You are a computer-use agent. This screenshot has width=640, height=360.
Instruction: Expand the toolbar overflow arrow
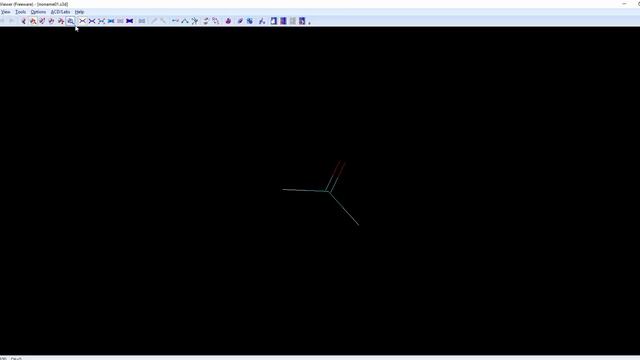tap(309, 22)
